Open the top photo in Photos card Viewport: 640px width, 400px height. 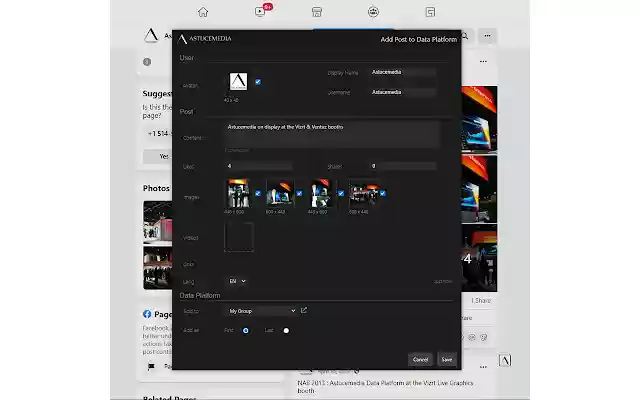158,222
